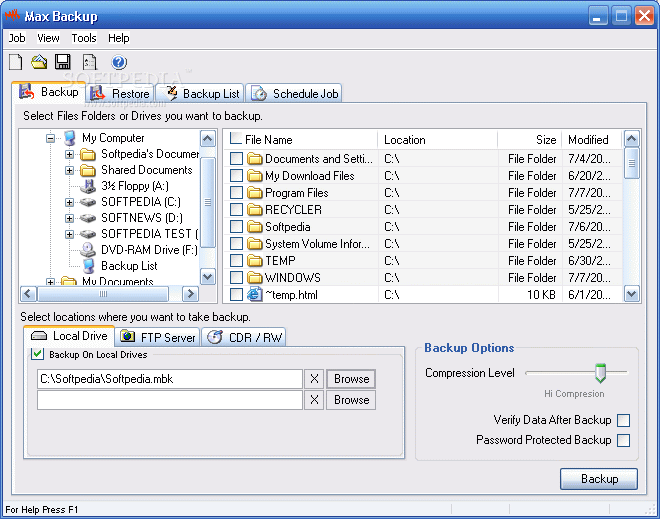Open the Tools menu
660x519 pixels.
pyautogui.click(x=84, y=38)
